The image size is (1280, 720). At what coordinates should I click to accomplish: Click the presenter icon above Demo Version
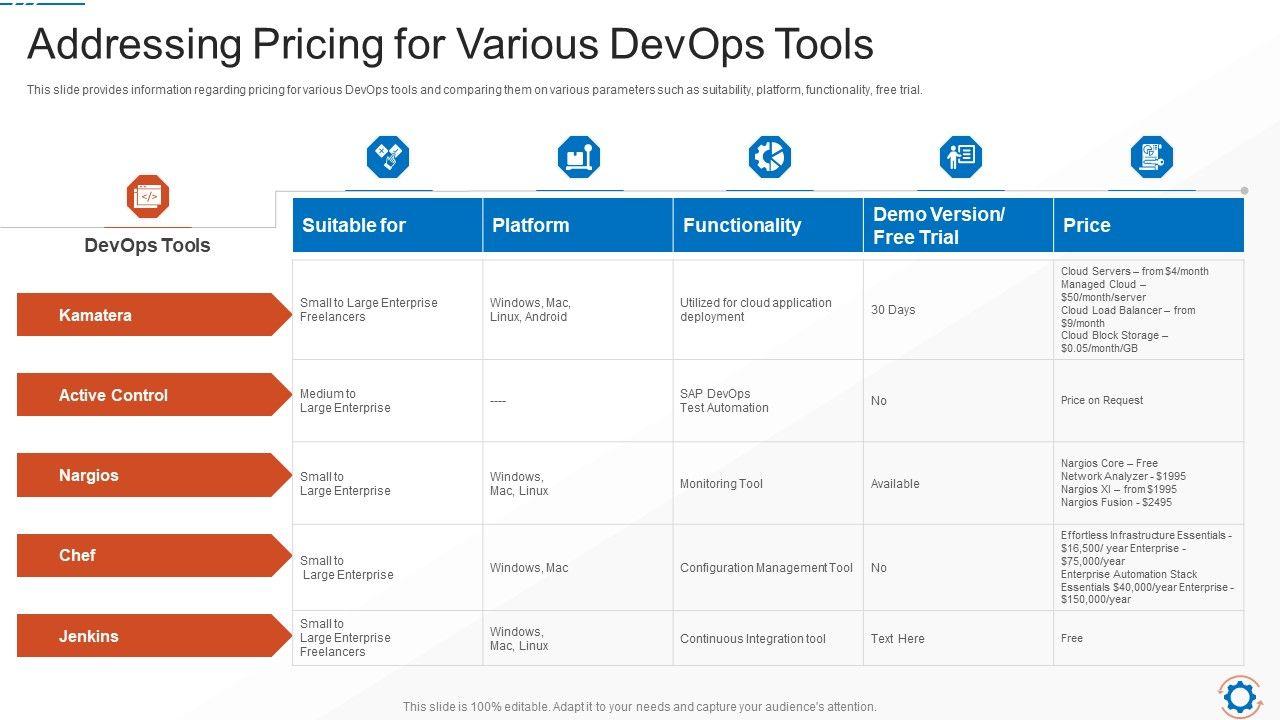(x=961, y=157)
